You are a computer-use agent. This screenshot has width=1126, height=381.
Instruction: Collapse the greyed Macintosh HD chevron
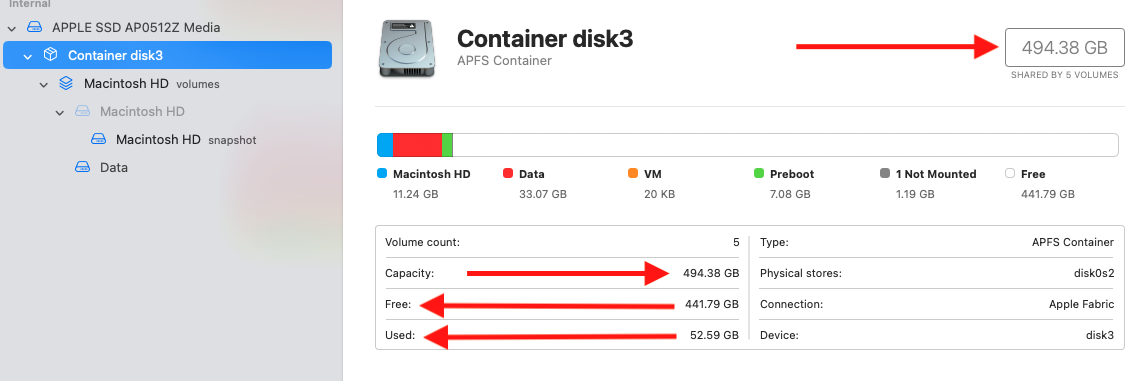60,112
